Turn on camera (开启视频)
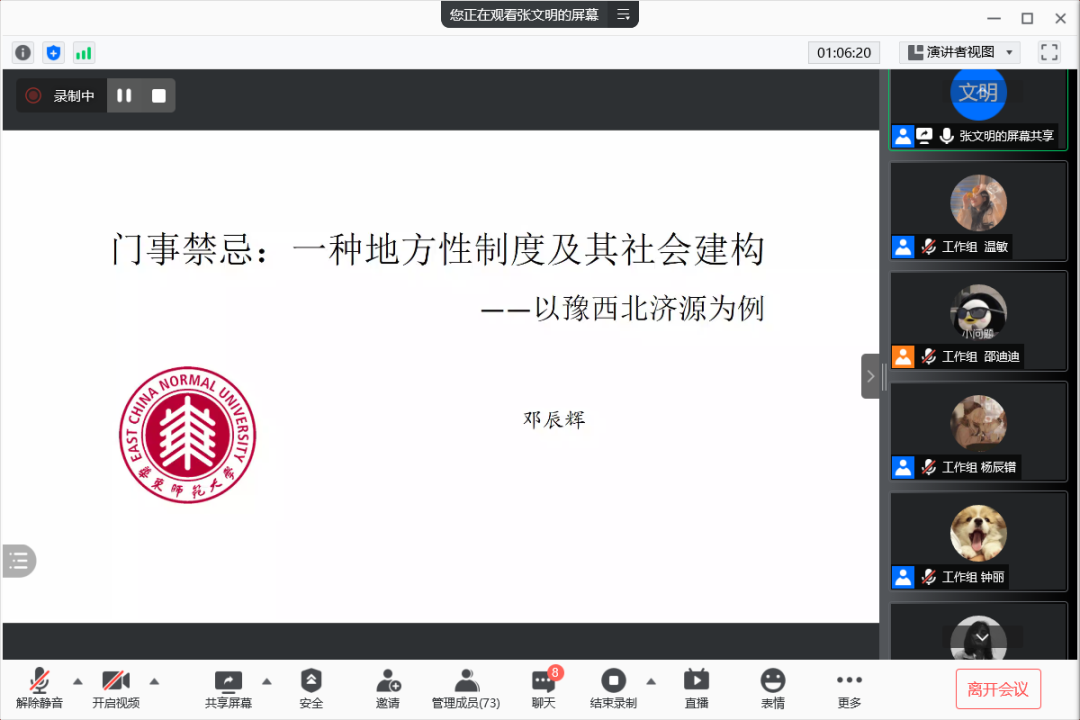The height and width of the screenshot is (720, 1080). pyautogui.click(x=116, y=688)
